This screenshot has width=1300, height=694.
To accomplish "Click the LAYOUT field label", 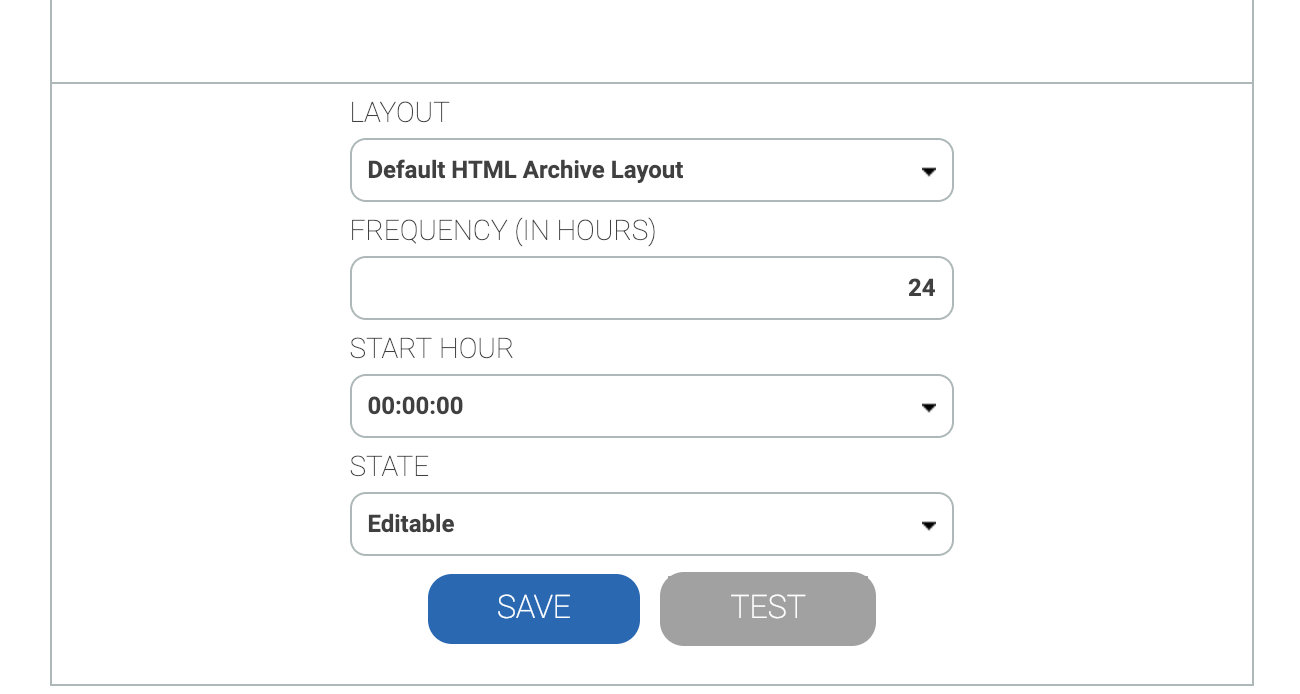I will click(399, 113).
